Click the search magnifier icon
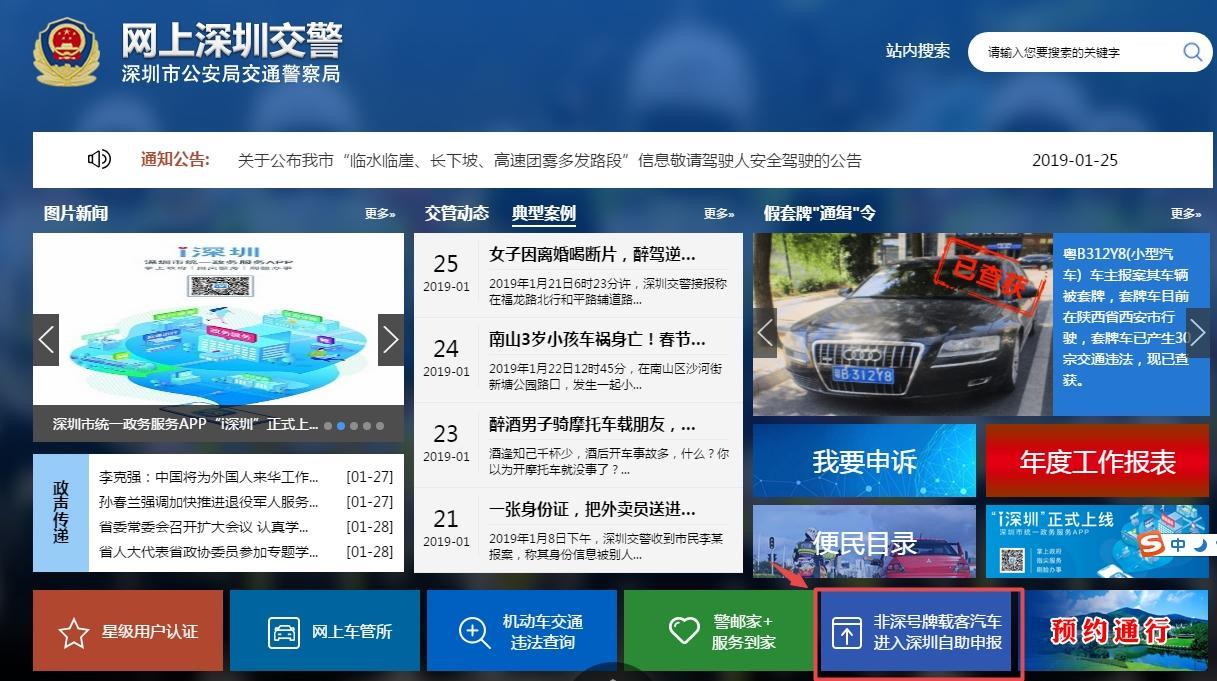The width and height of the screenshot is (1217, 681). click(1192, 52)
